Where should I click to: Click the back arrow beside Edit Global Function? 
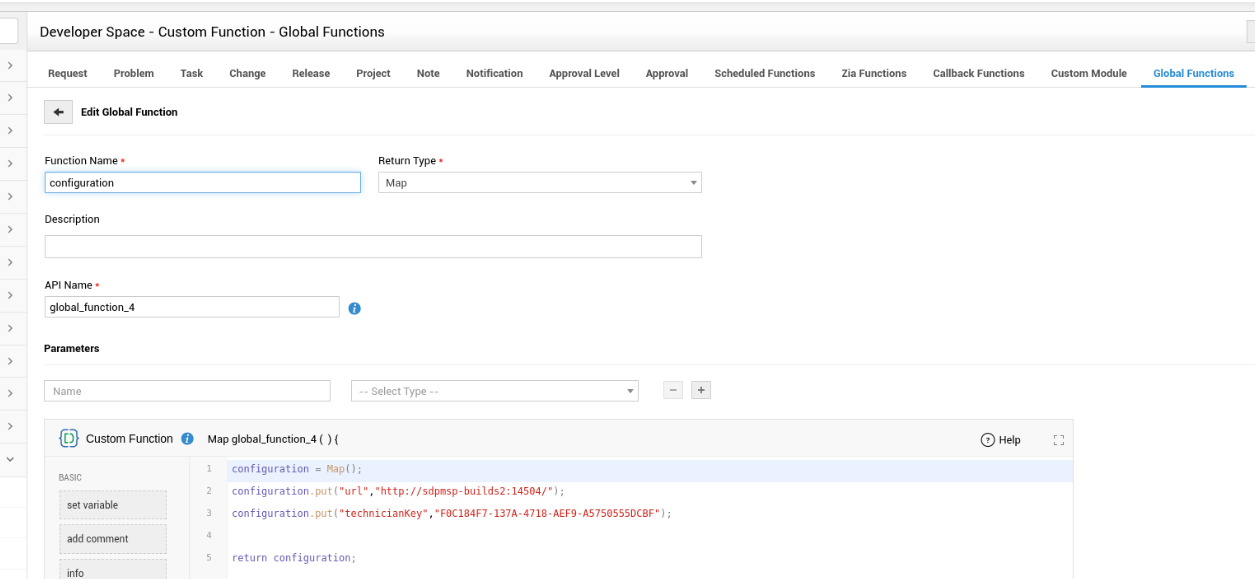click(58, 112)
